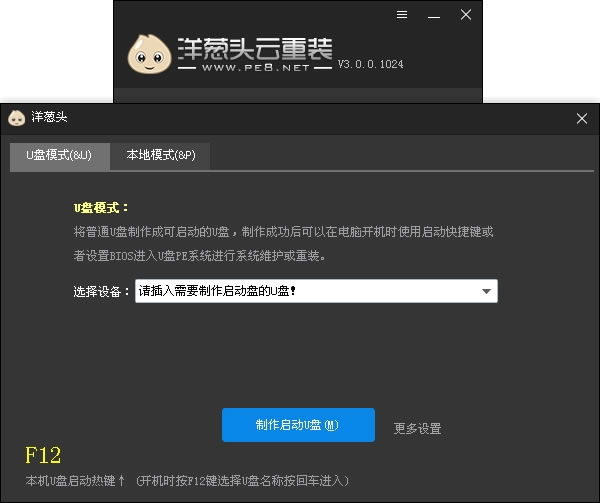600x503 pixels.
Task: Click the WWW.PE8.NET website address
Action: click(x=256, y=71)
